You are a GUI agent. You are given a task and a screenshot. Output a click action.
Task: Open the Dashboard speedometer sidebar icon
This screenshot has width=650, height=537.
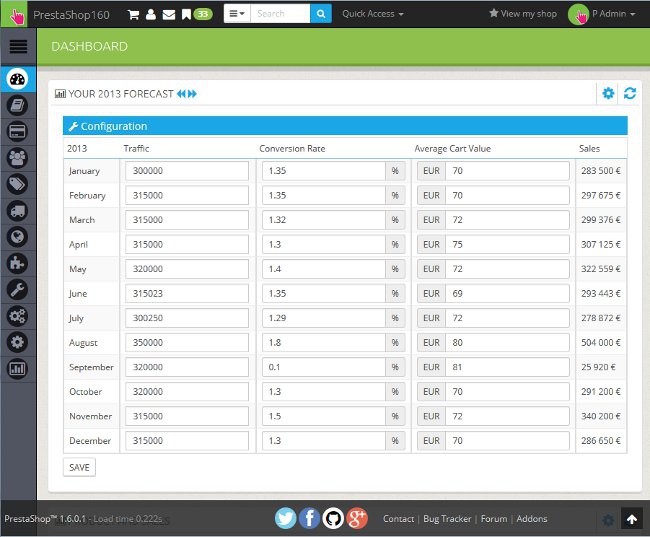(17, 79)
